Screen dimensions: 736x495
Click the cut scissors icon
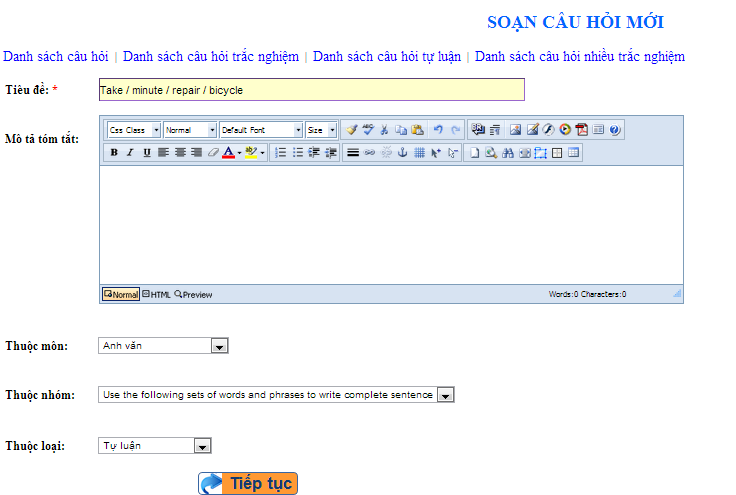click(x=384, y=130)
